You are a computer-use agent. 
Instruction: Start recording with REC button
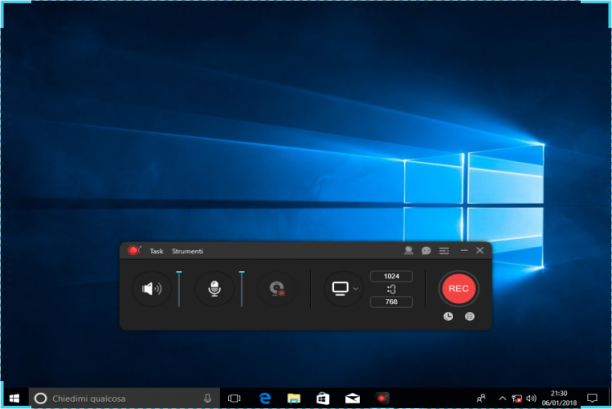coord(458,288)
